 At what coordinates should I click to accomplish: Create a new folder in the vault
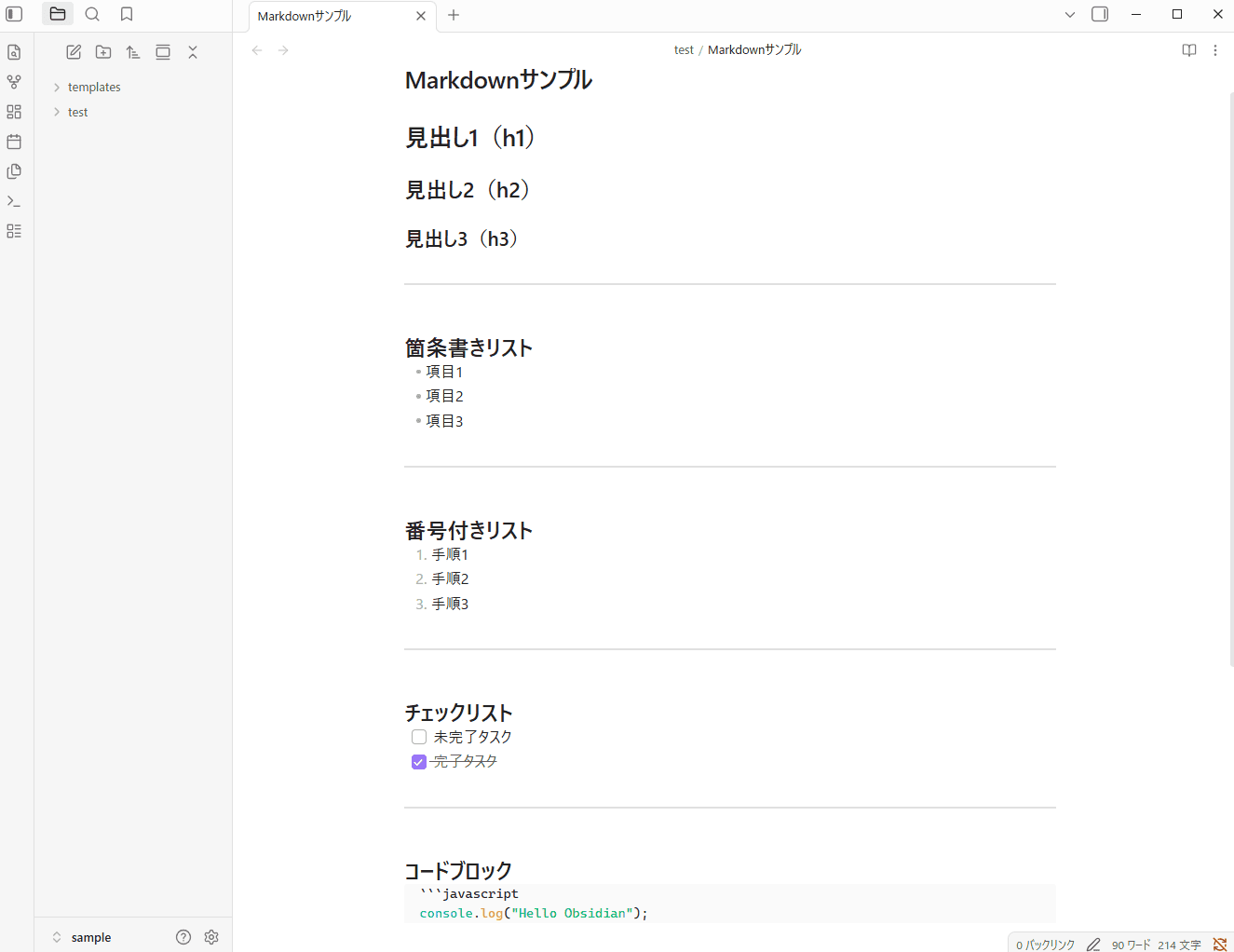pyautogui.click(x=103, y=52)
